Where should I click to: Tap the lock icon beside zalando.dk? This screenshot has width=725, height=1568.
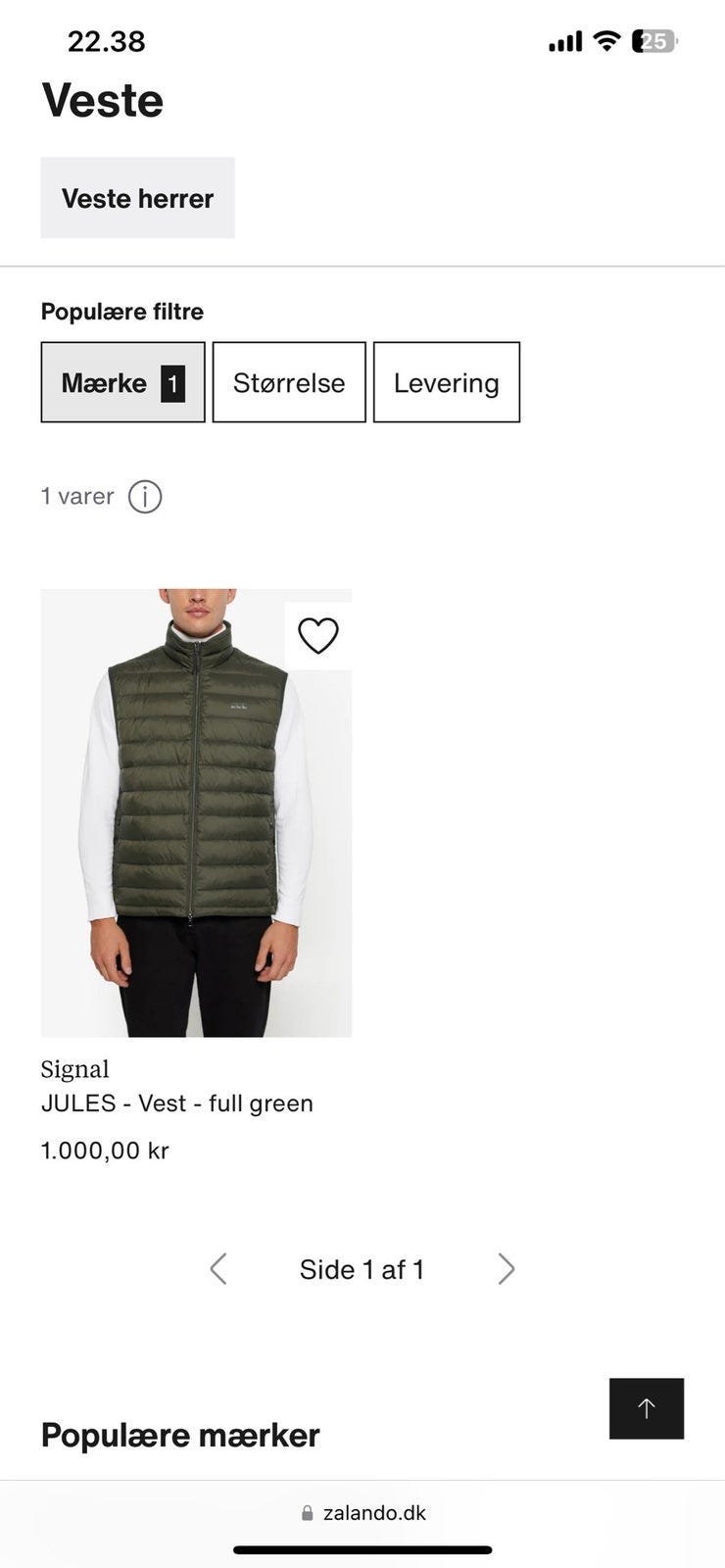(308, 1513)
